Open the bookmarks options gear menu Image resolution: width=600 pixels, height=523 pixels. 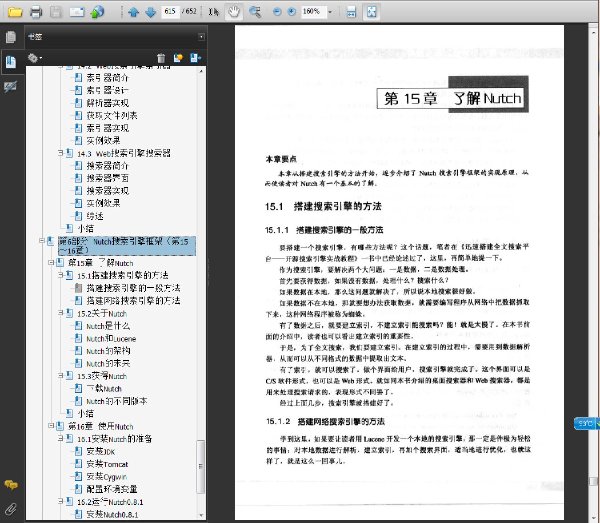pyautogui.click(x=34, y=58)
